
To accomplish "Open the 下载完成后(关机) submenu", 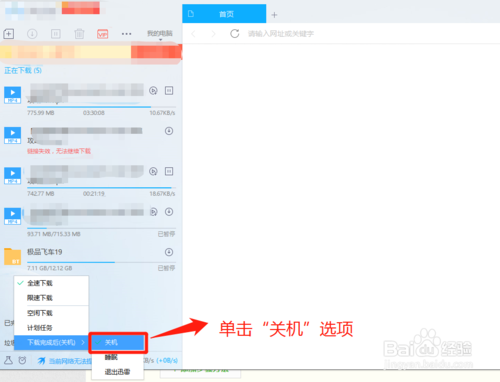I will [x=51, y=342].
